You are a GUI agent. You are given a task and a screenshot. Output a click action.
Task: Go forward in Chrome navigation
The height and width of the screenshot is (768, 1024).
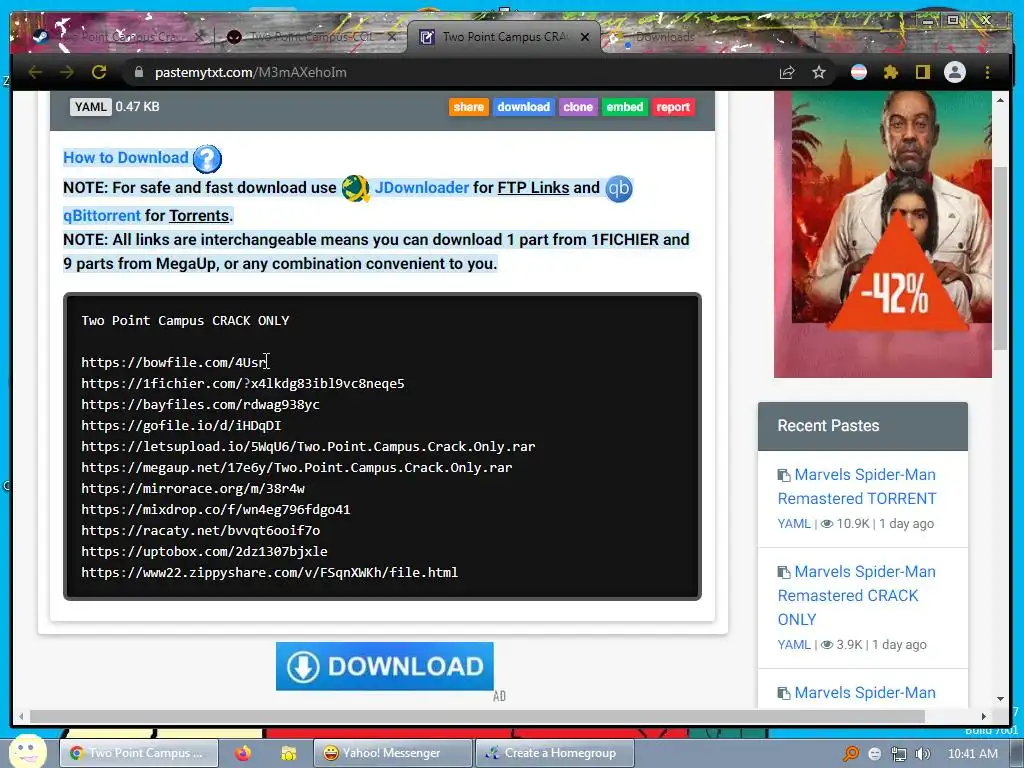[67, 72]
